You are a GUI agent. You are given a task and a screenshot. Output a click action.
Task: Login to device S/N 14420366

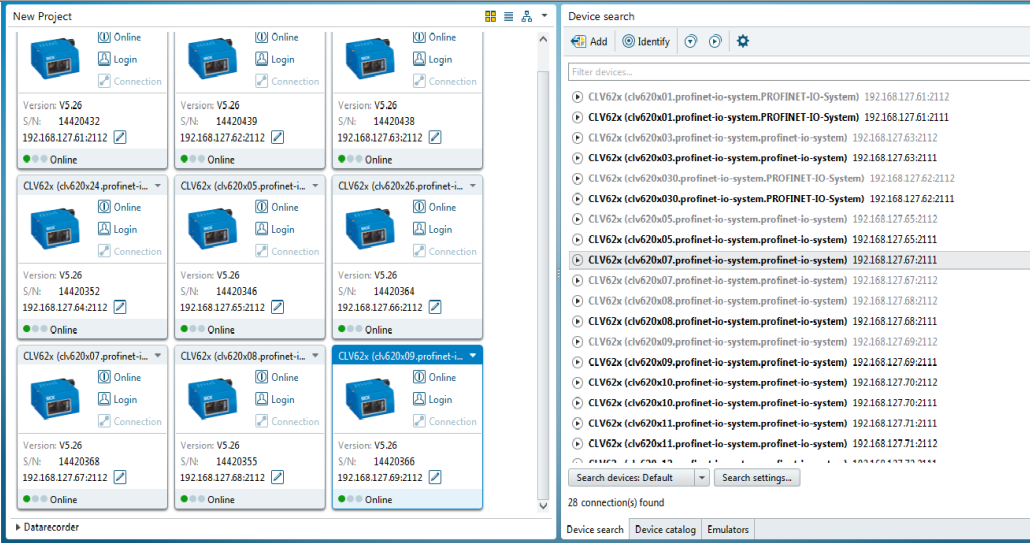[433, 399]
